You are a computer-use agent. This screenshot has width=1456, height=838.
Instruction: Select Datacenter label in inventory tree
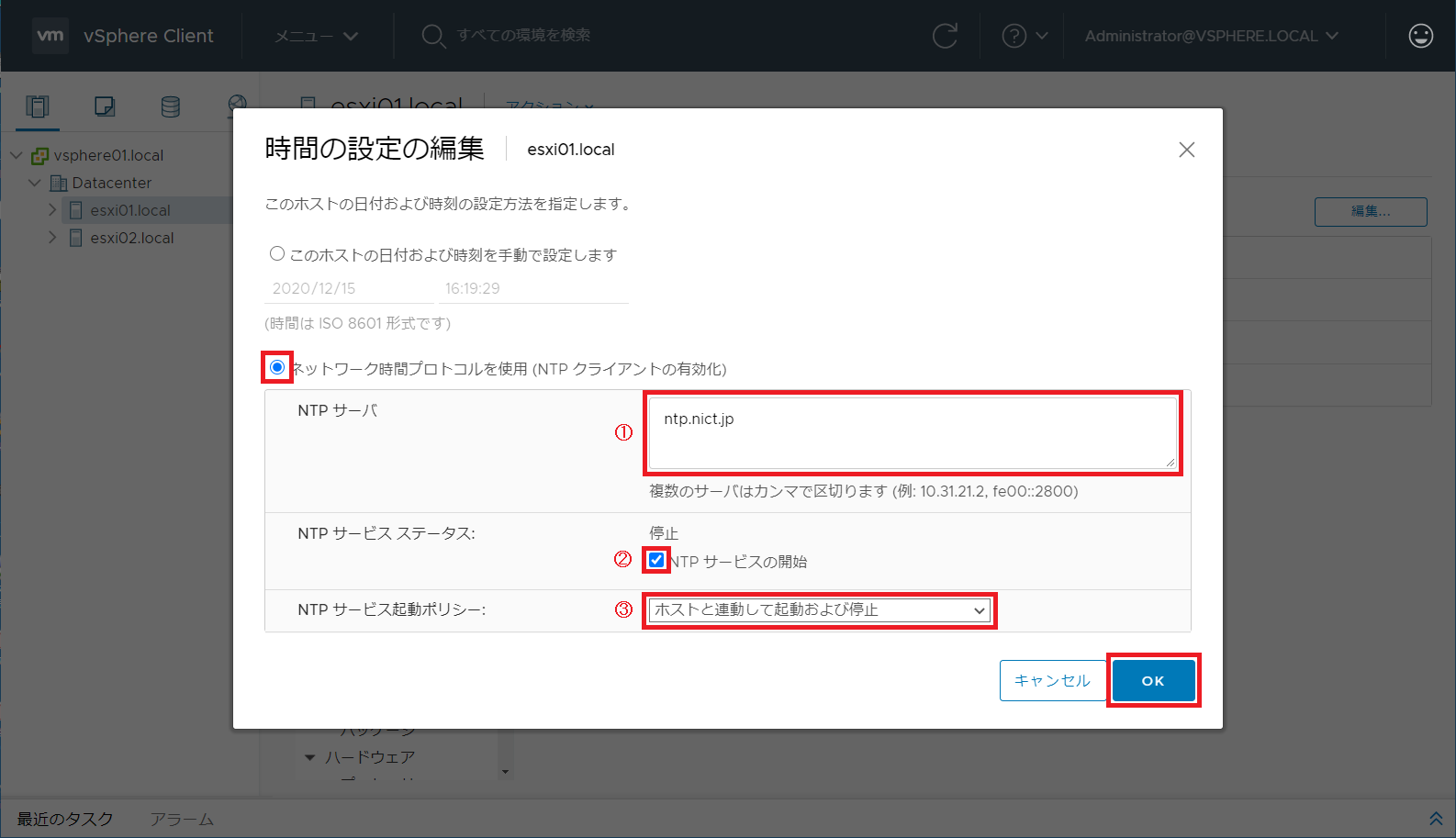tap(112, 183)
